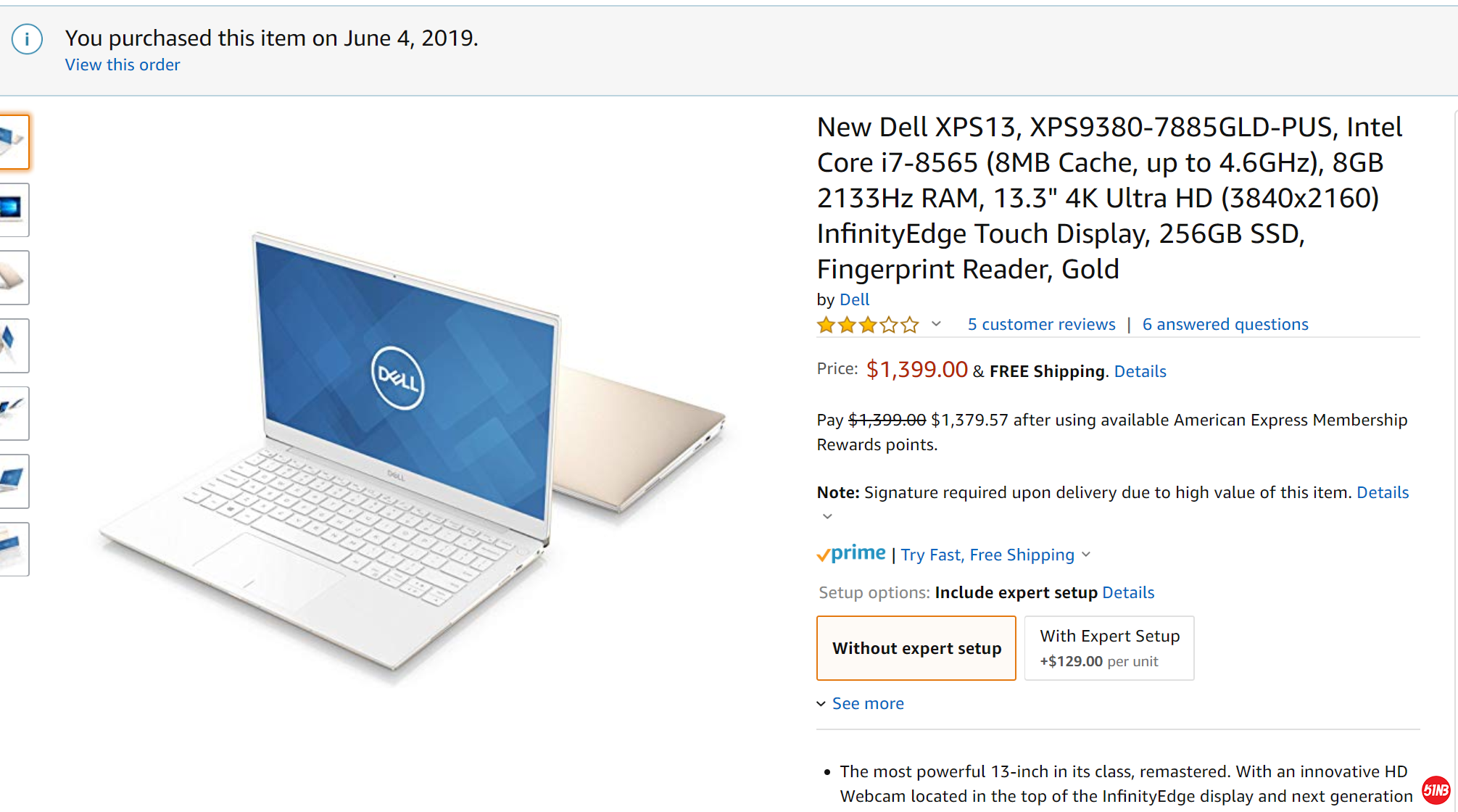Image resolution: width=1458 pixels, height=812 pixels.
Task: Click the Prime logo
Action: [x=851, y=554]
